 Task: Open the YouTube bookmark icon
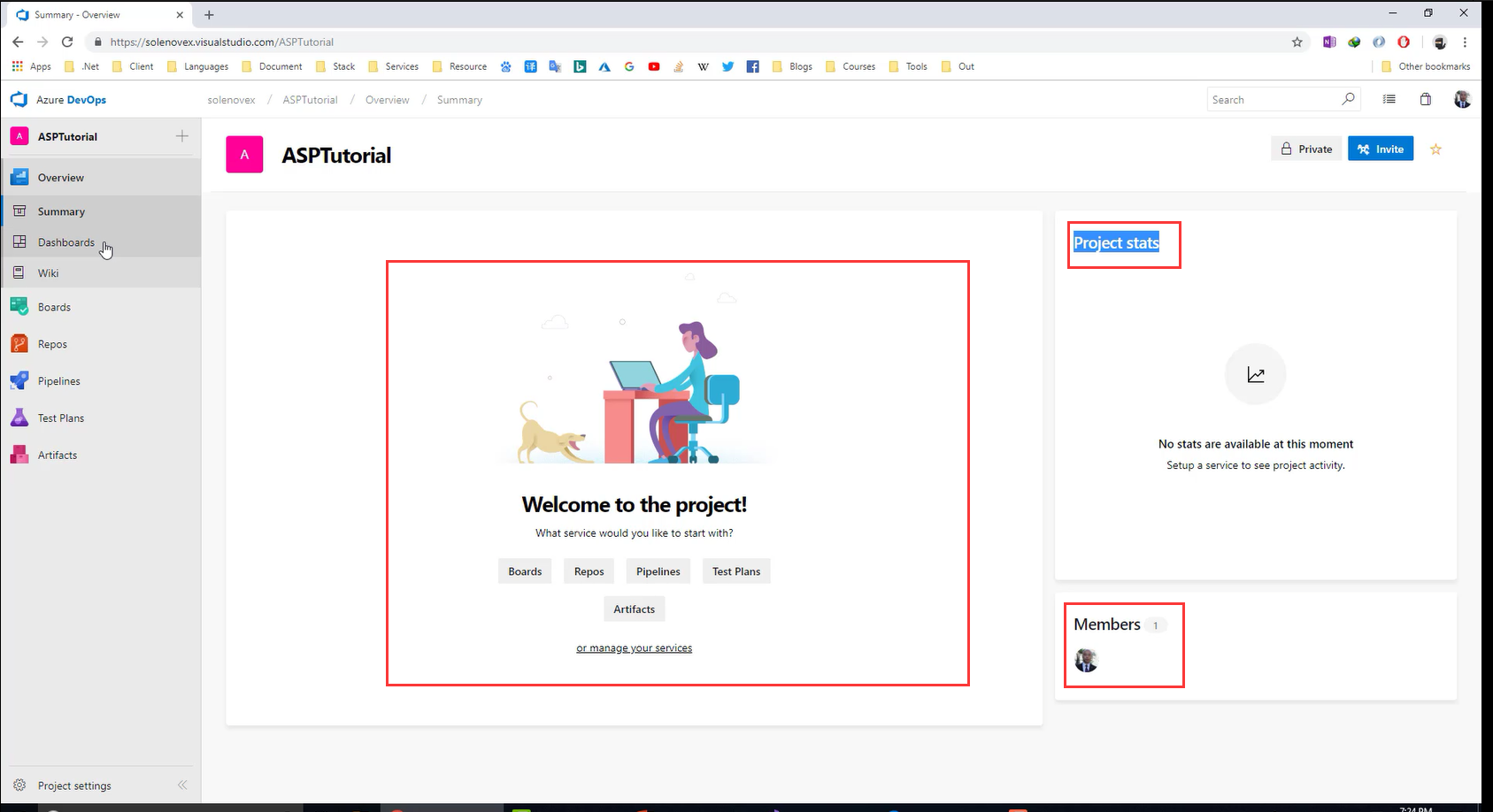tap(654, 66)
